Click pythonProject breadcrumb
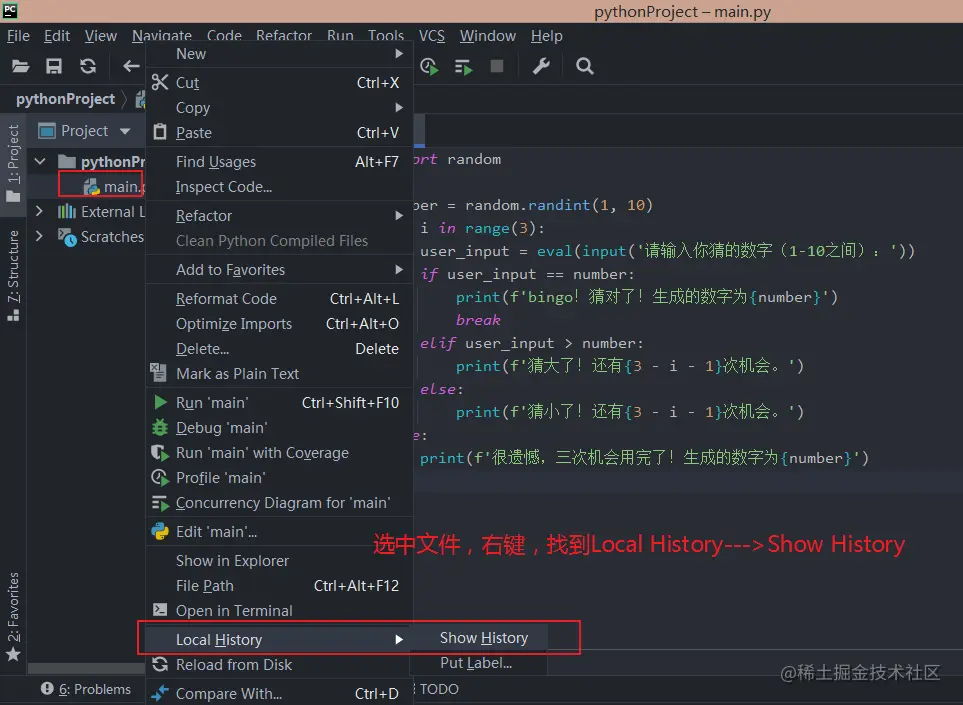Screen dimensions: 963x705 (x=65, y=99)
